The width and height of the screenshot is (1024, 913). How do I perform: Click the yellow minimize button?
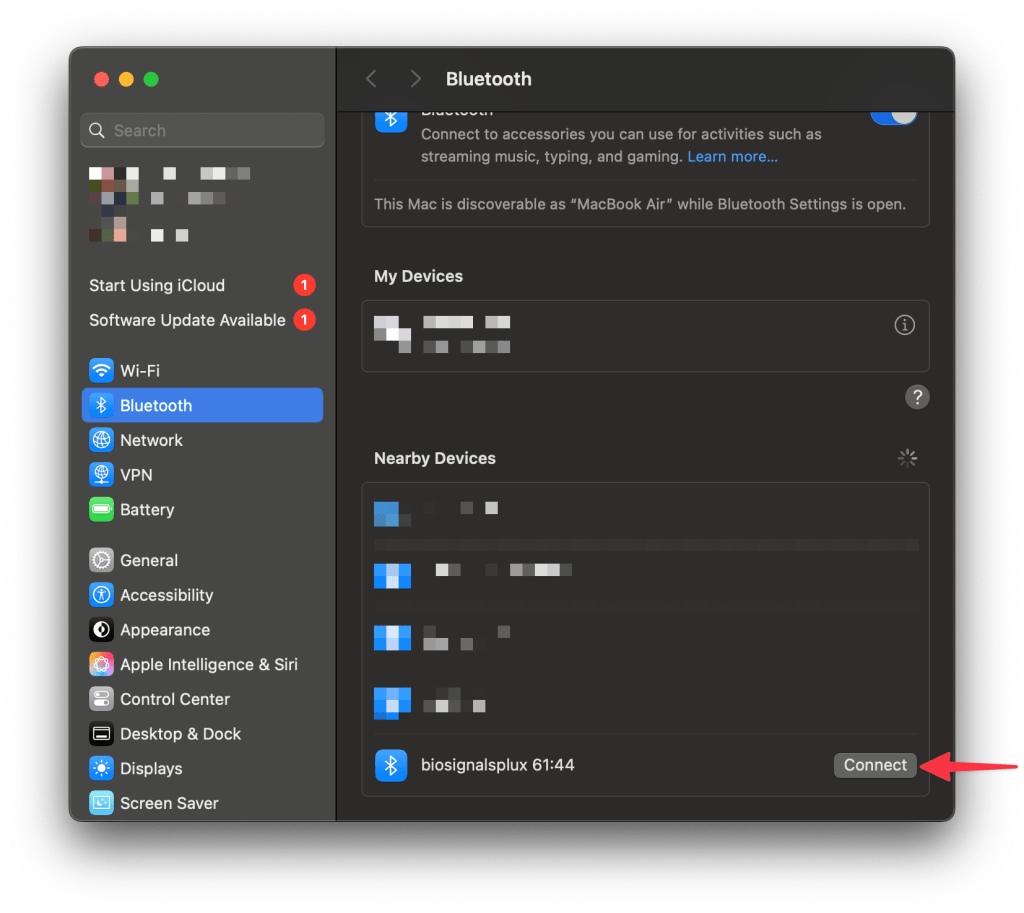click(x=126, y=79)
